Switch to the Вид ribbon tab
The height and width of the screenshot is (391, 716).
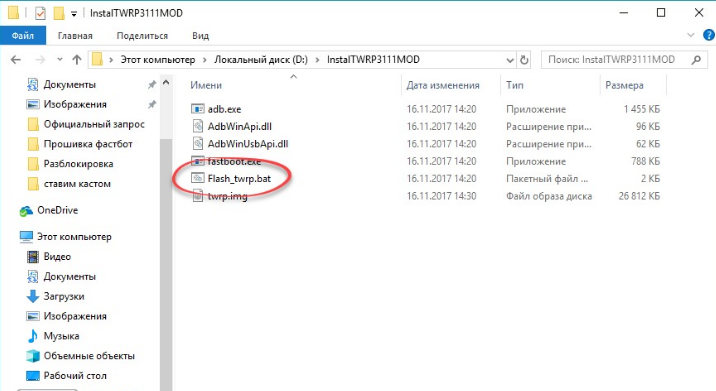pyautogui.click(x=200, y=36)
